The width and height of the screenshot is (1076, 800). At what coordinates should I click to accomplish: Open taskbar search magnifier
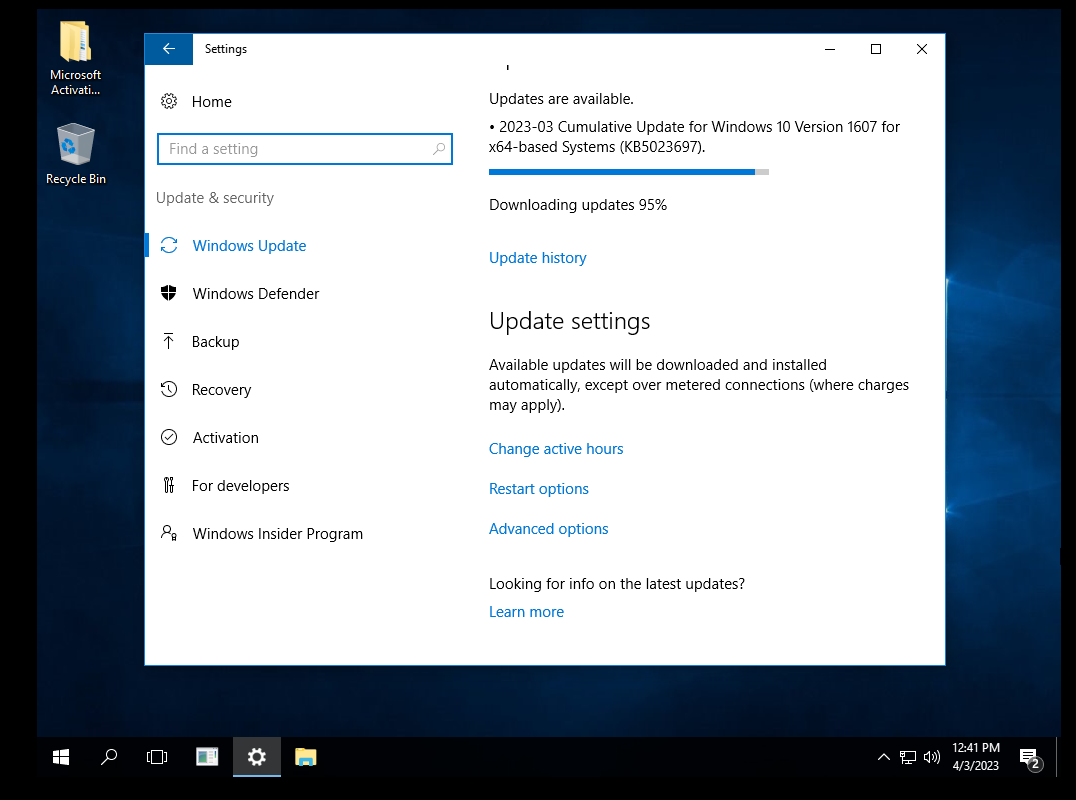(x=109, y=757)
